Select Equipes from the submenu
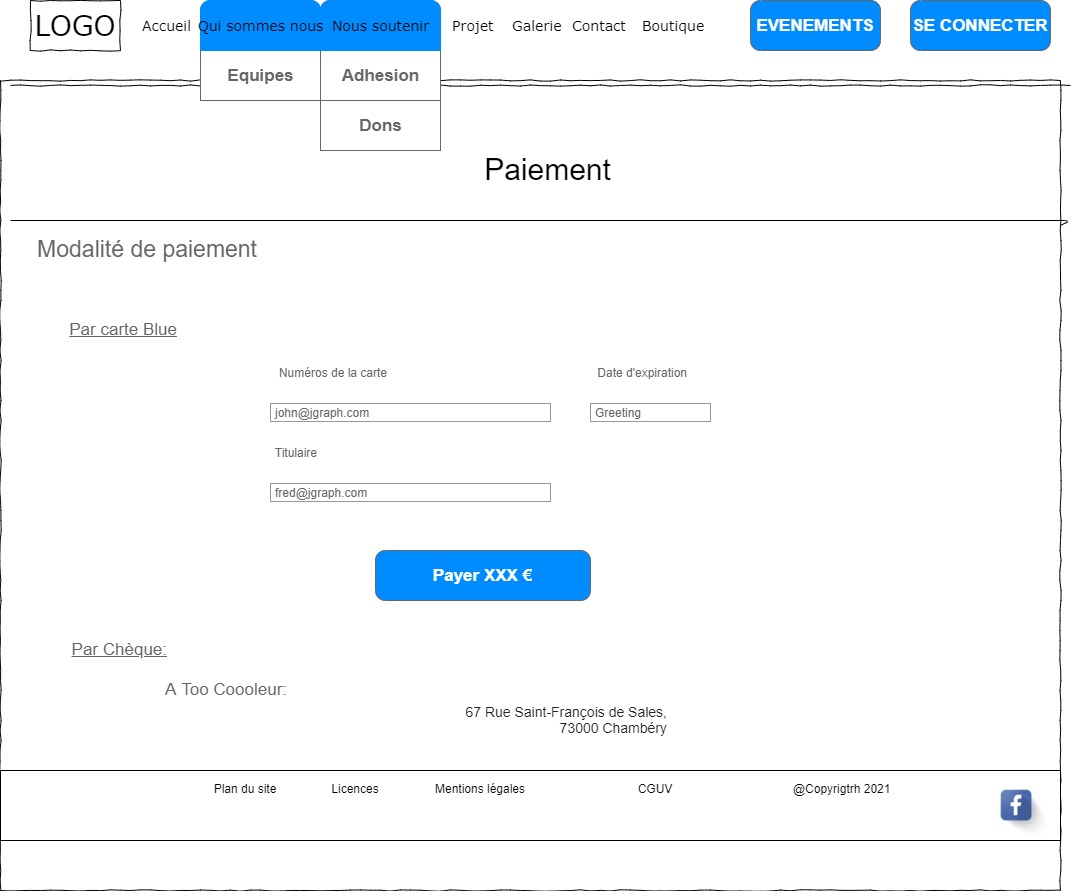 point(260,76)
